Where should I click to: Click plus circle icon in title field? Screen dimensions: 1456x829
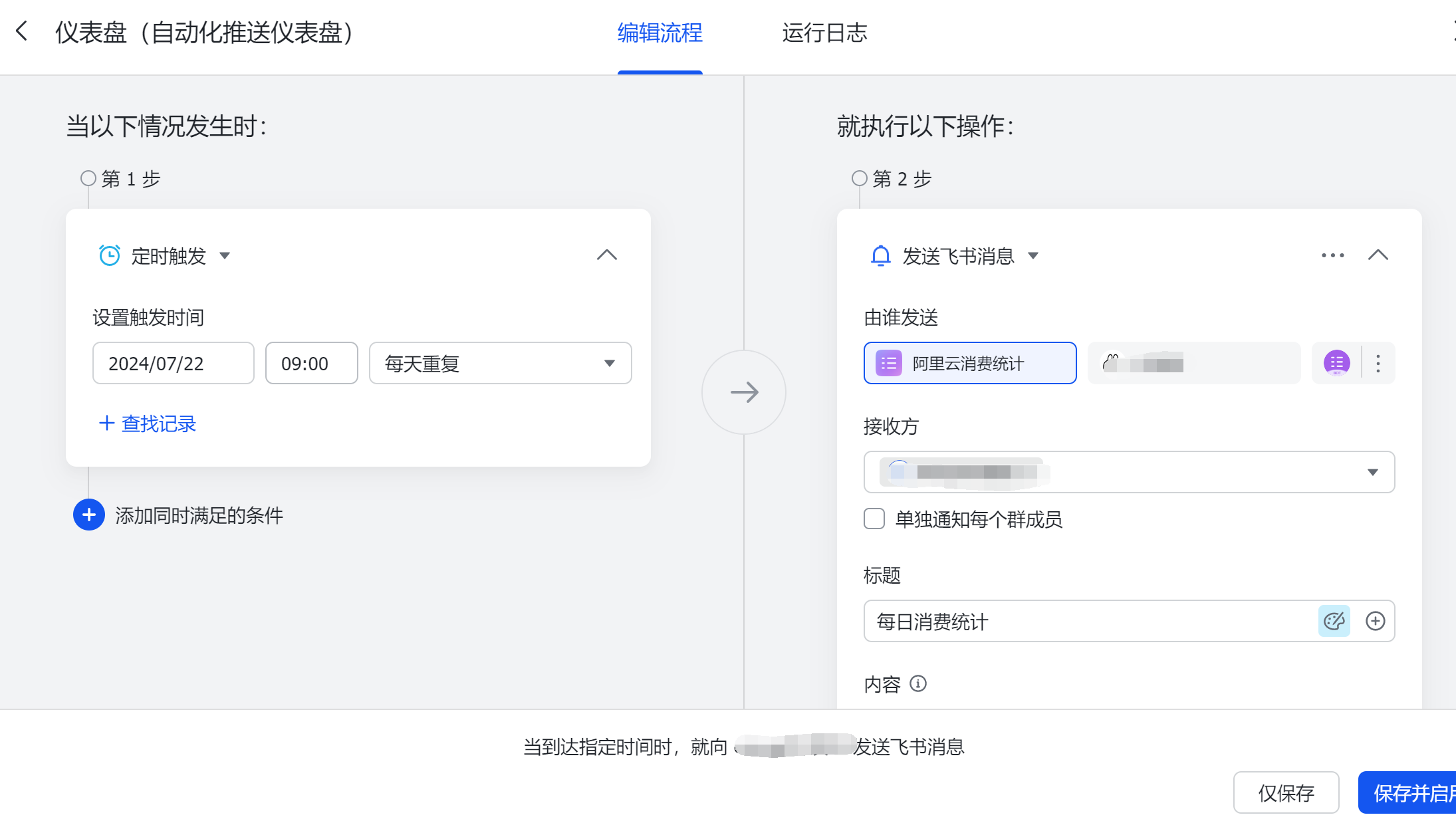(1375, 621)
